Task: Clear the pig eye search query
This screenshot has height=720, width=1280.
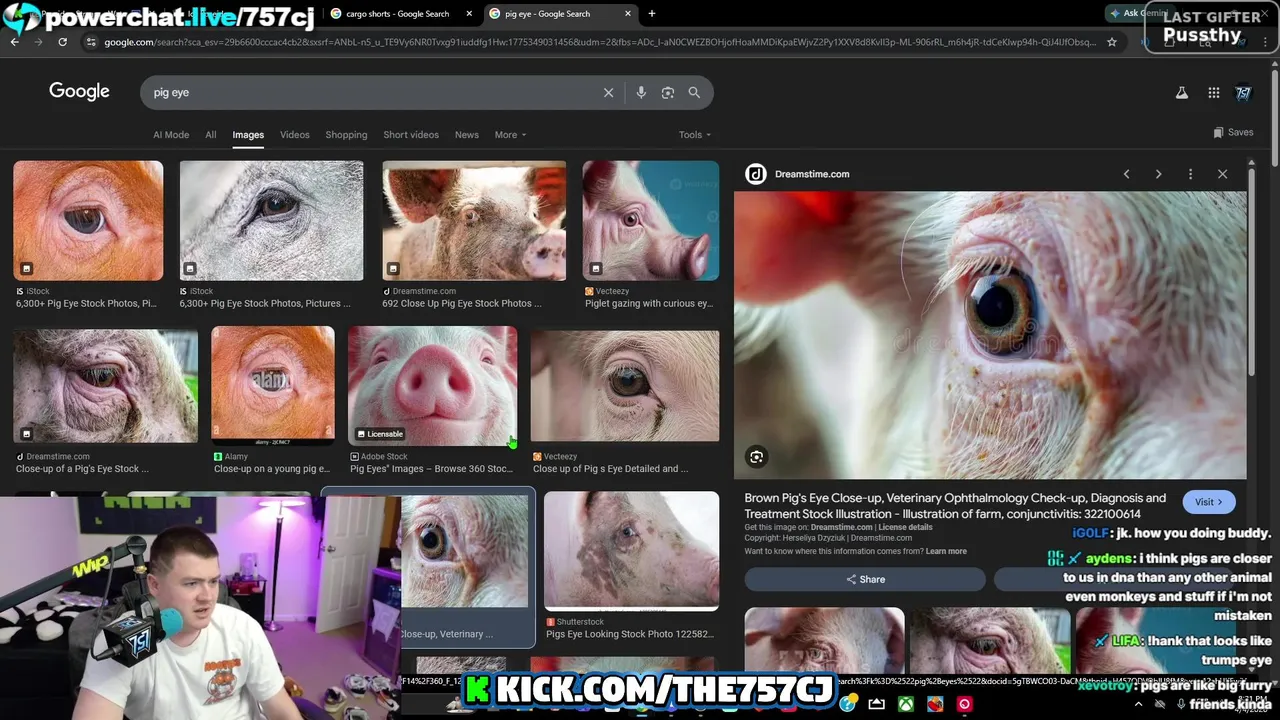Action: [608, 92]
